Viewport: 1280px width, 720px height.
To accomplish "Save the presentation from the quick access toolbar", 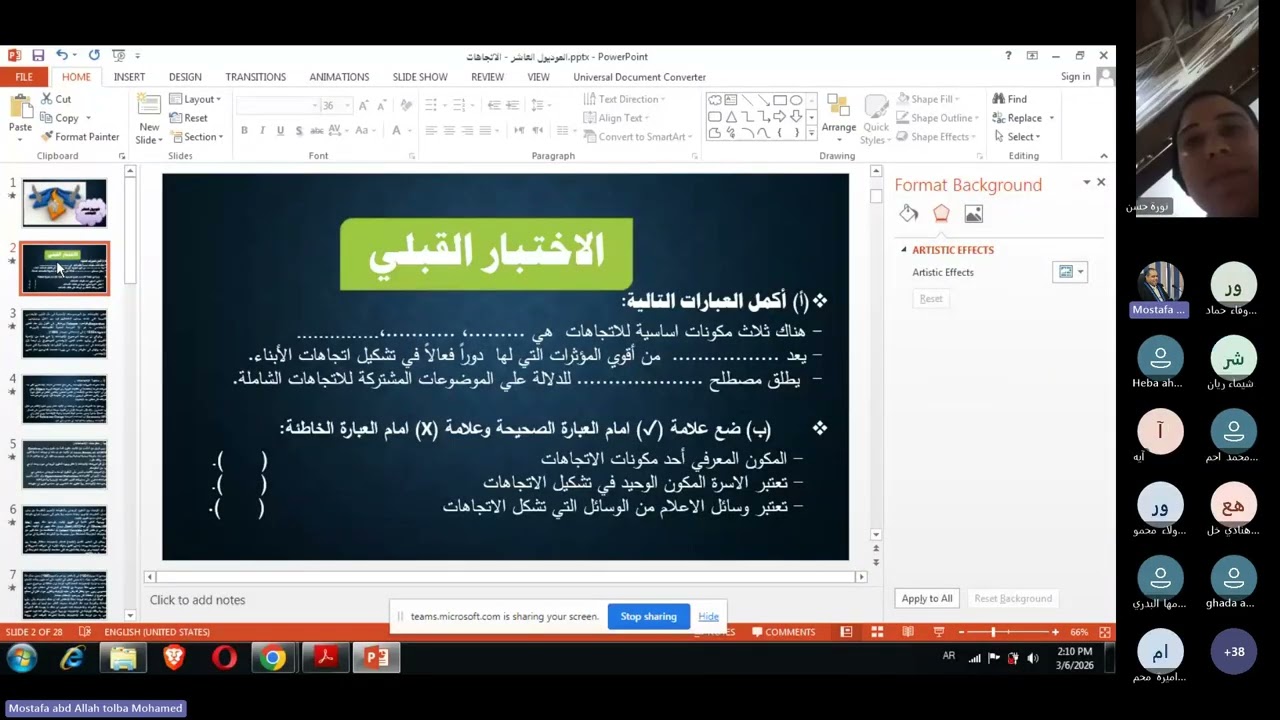I will [x=38, y=56].
